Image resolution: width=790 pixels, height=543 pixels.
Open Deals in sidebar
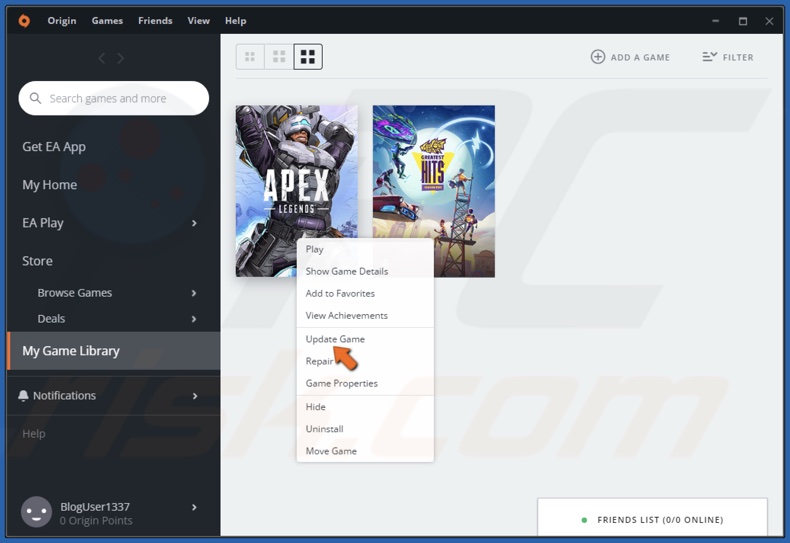click(x=51, y=319)
